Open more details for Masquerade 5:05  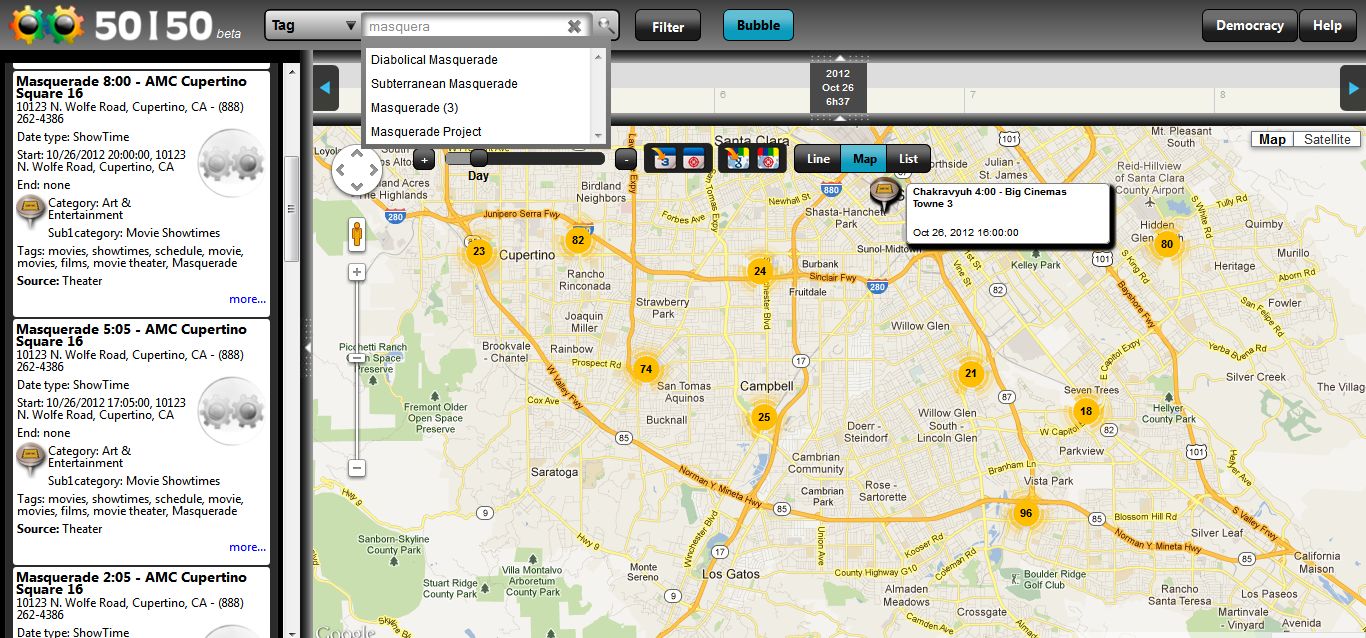247,547
